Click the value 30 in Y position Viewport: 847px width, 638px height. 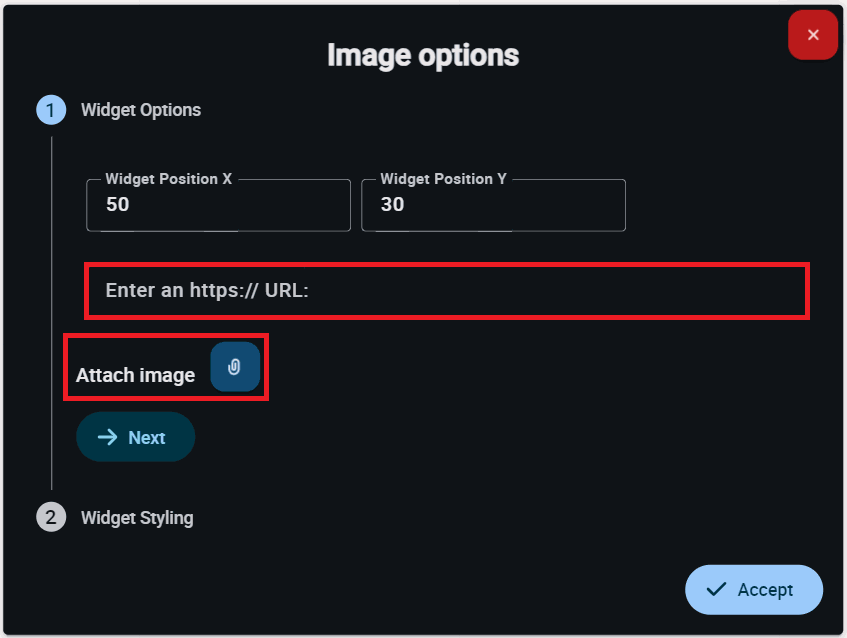pos(392,205)
